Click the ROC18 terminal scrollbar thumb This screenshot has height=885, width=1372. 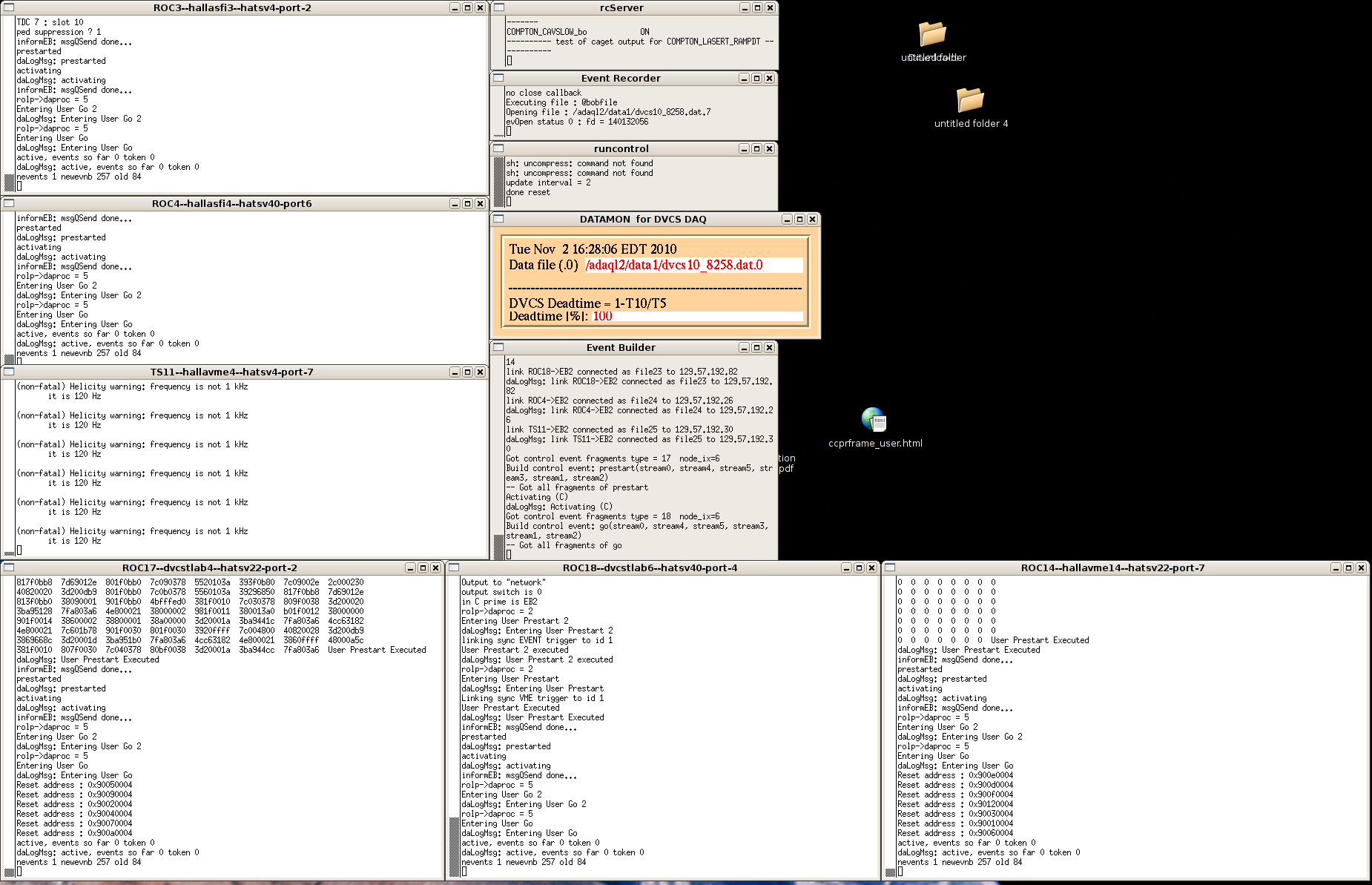point(454,846)
